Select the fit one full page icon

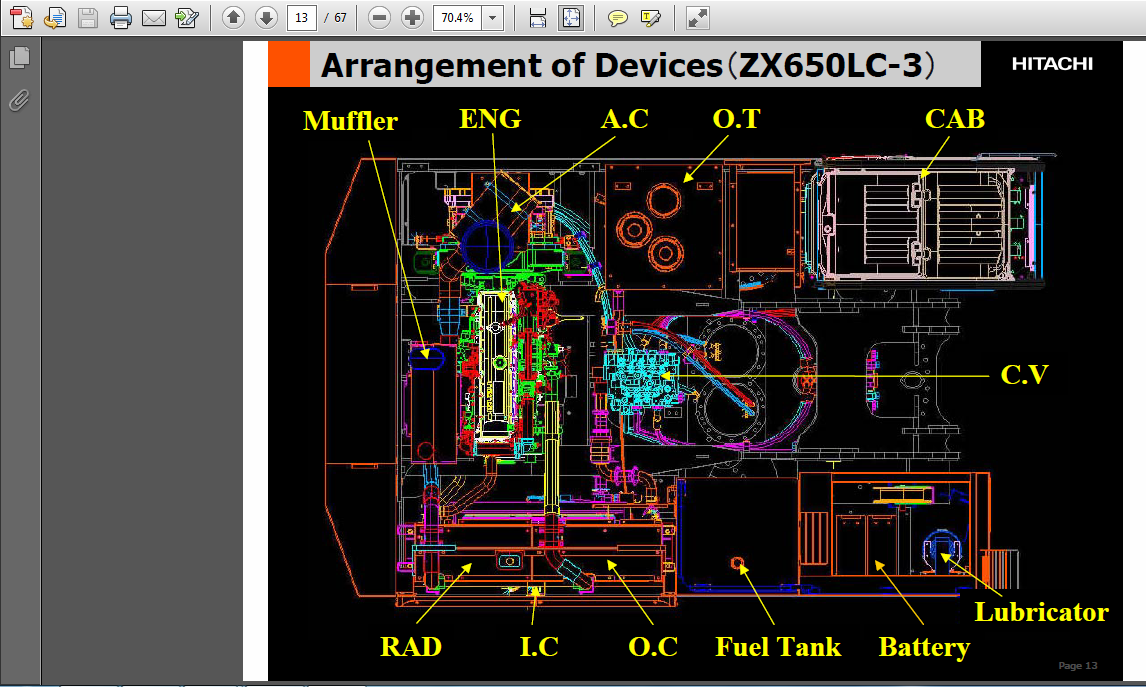pyautogui.click(x=571, y=18)
